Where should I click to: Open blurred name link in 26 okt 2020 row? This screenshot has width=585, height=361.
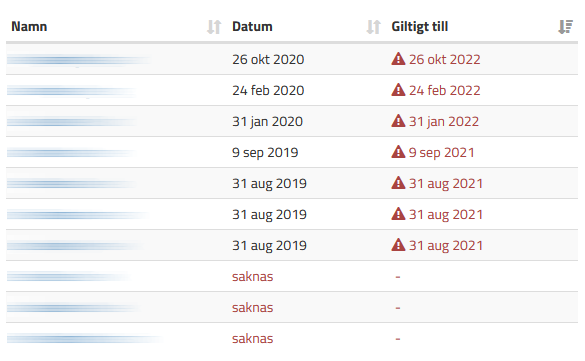(x=78, y=60)
